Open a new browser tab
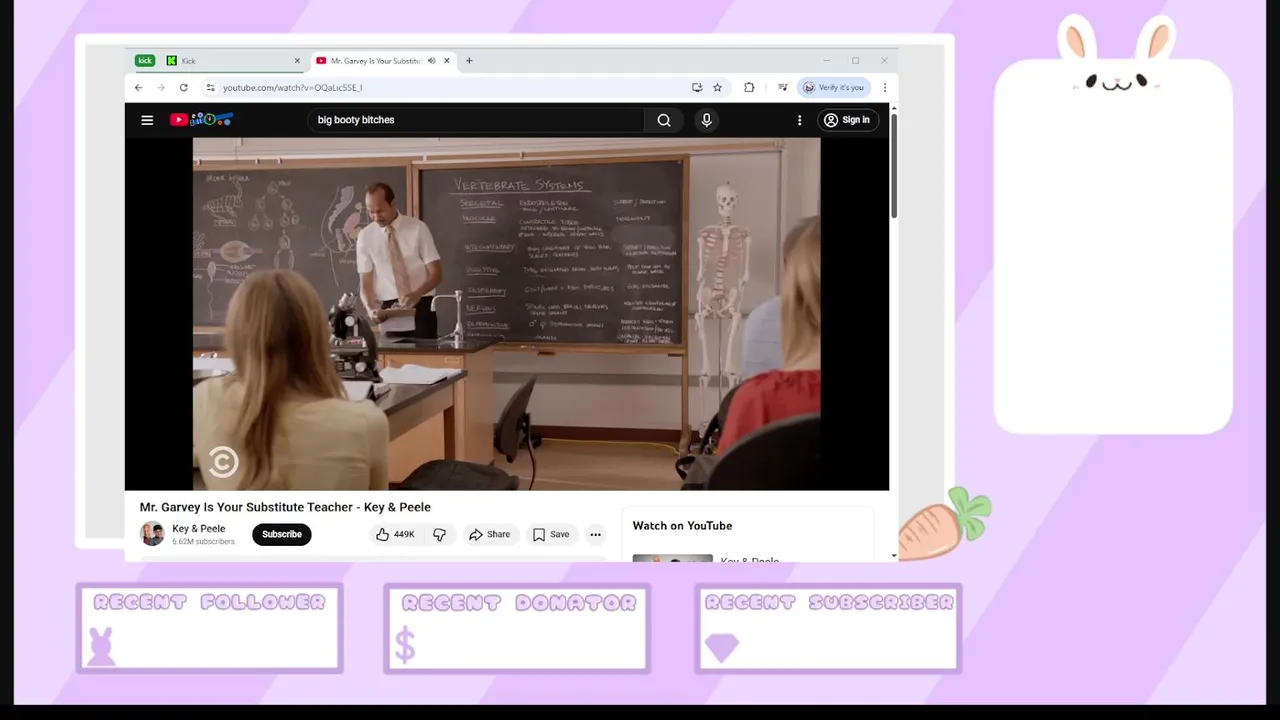1280x720 pixels. tap(469, 61)
